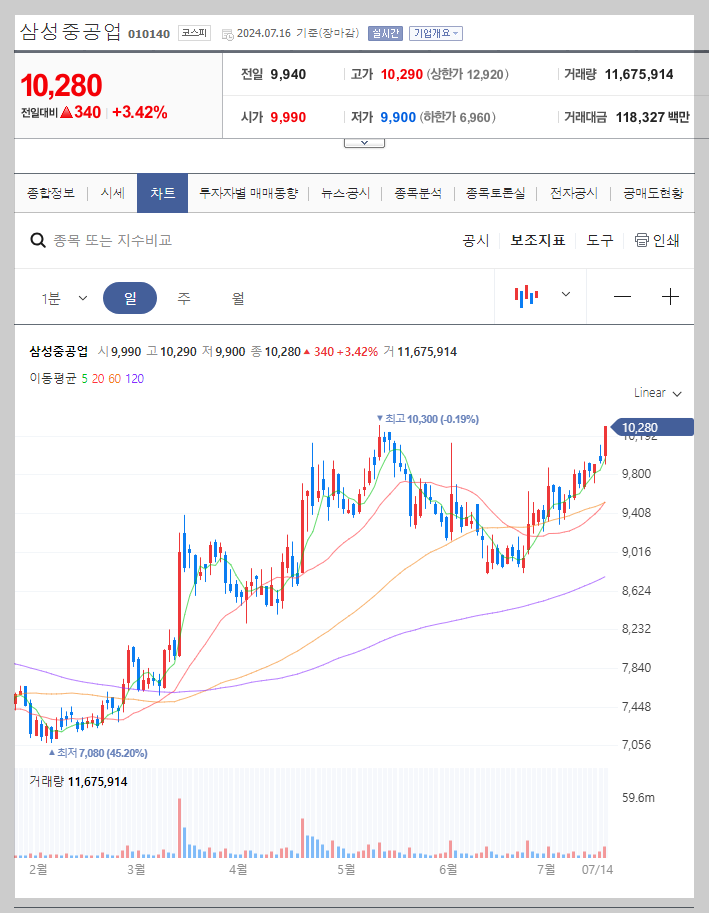This screenshot has width=709, height=913.
Task: Open the candlestick chart type icon
Action: coord(526,296)
